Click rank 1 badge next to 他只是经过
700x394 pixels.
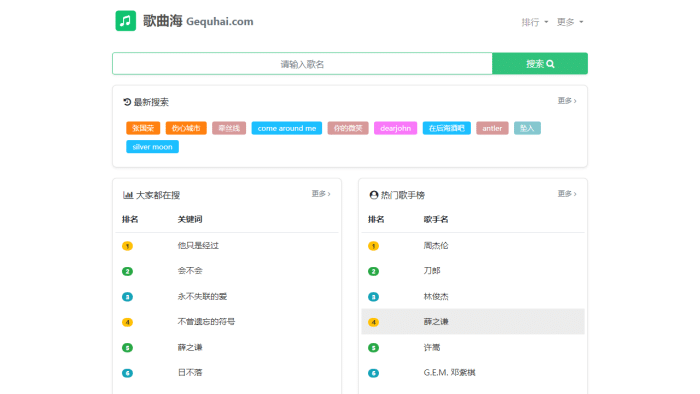[127, 246]
